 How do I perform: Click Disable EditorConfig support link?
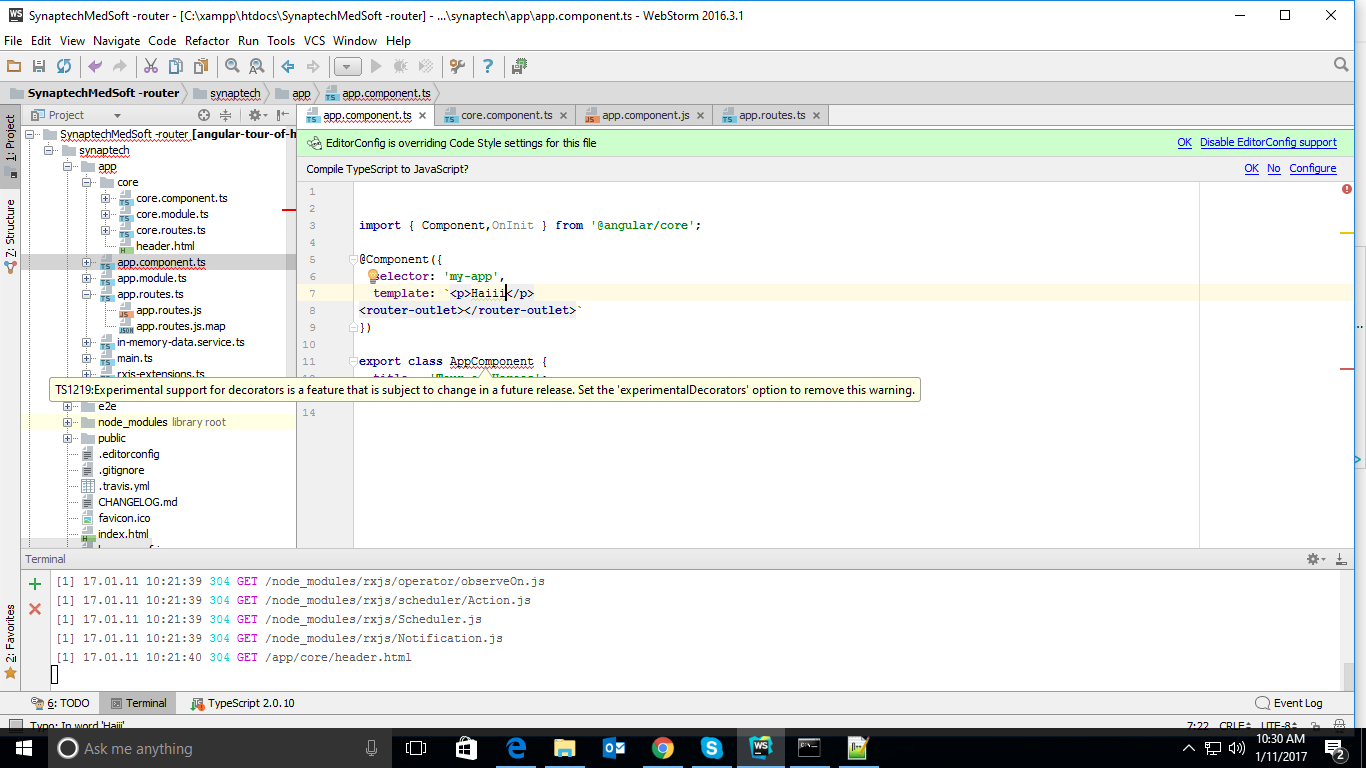point(1268,143)
